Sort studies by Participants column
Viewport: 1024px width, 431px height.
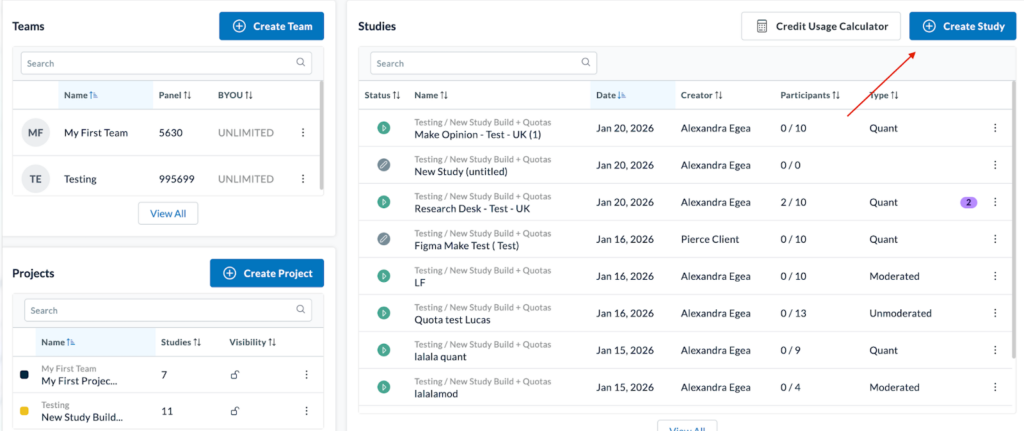(x=809, y=95)
